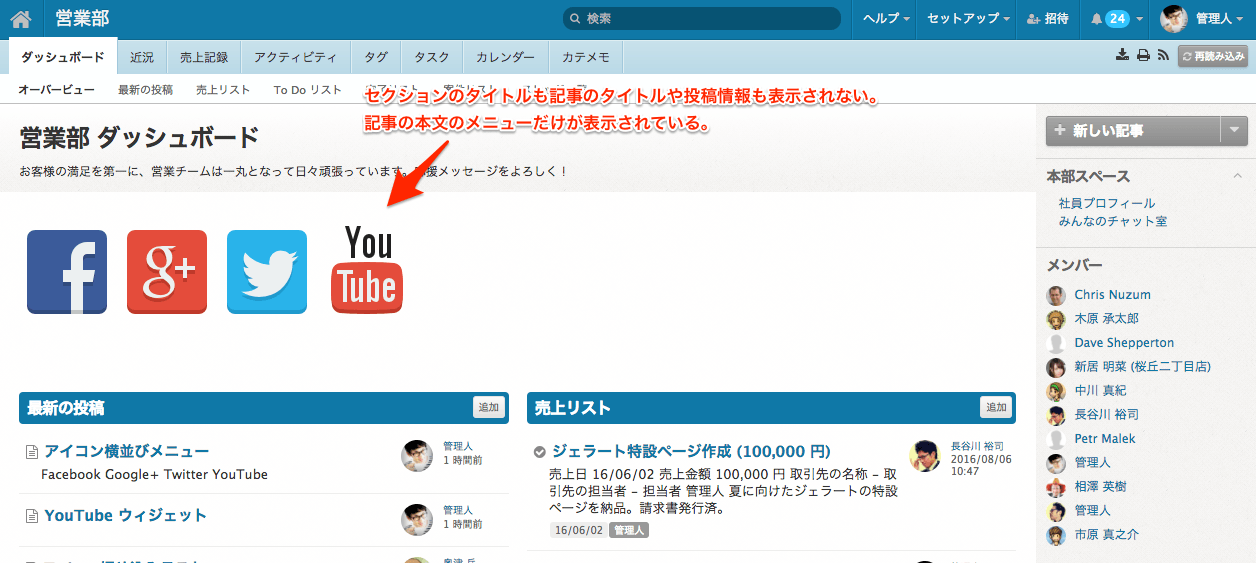Click the author avatar on YouTube ウィジェット row
This screenshot has height=563, width=1256.
click(417, 520)
